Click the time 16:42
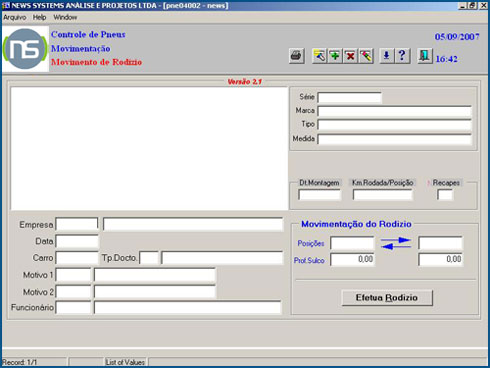 [x=447, y=59]
